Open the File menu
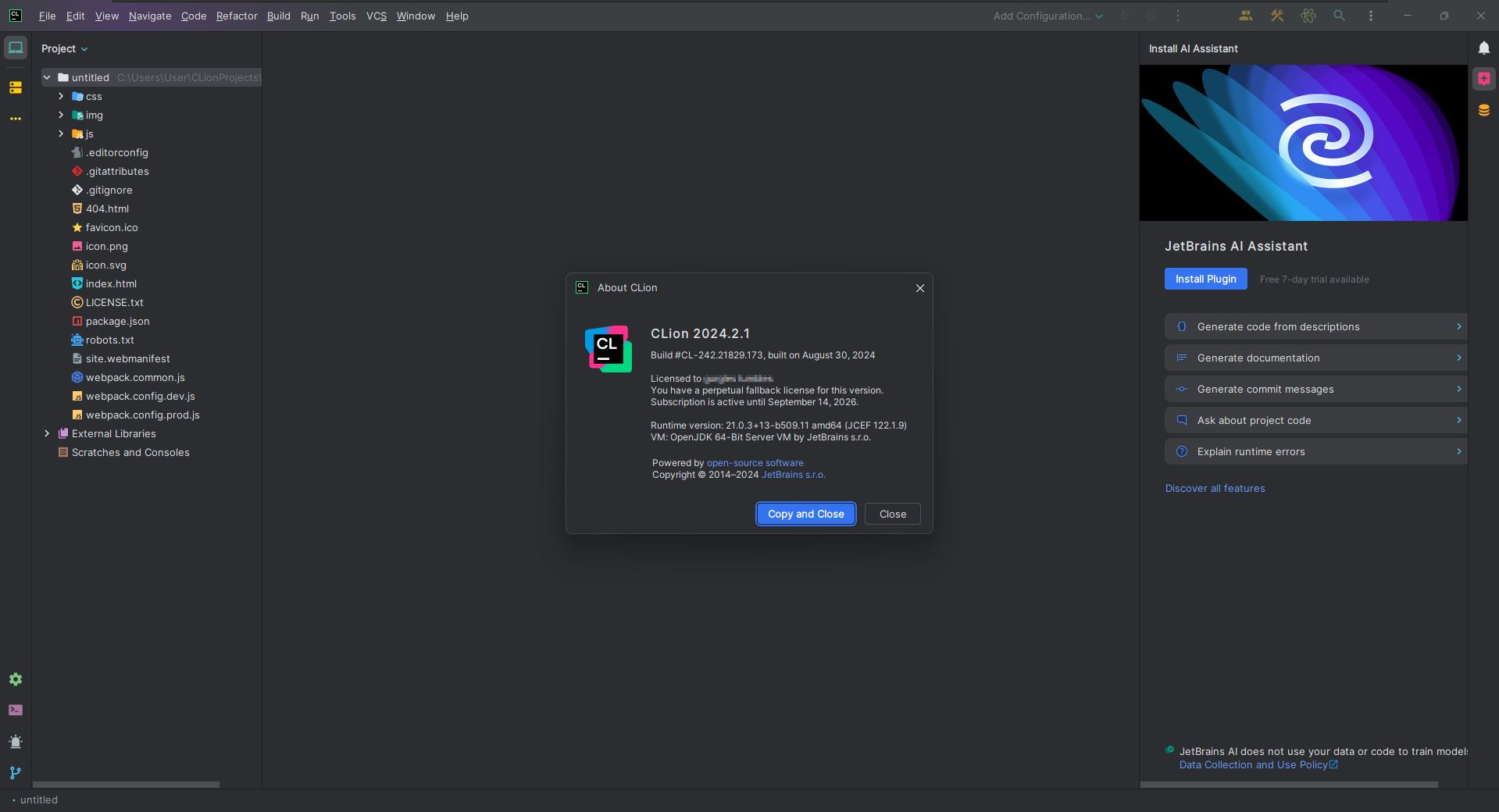This screenshot has width=1499, height=812. click(x=47, y=16)
